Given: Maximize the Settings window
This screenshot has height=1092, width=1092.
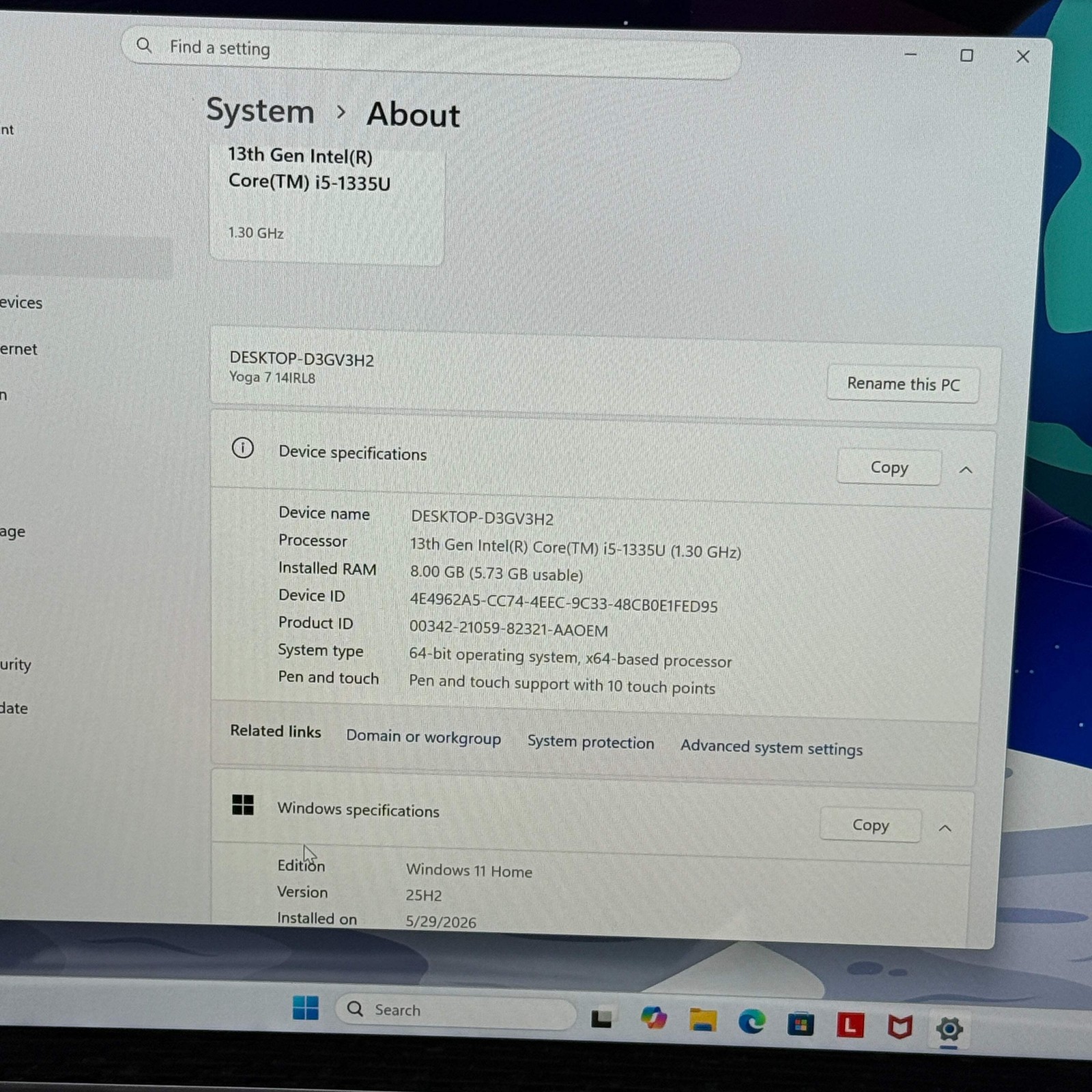Looking at the screenshot, I should pos(966,55).
